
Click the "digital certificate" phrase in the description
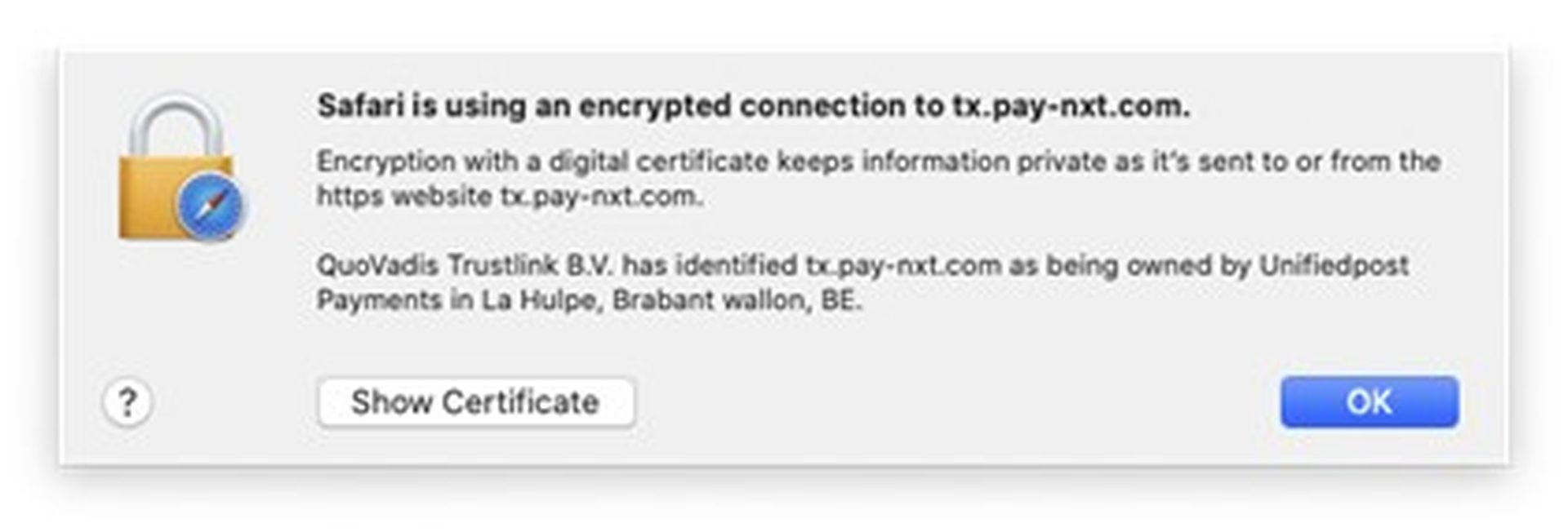[658, 162]
